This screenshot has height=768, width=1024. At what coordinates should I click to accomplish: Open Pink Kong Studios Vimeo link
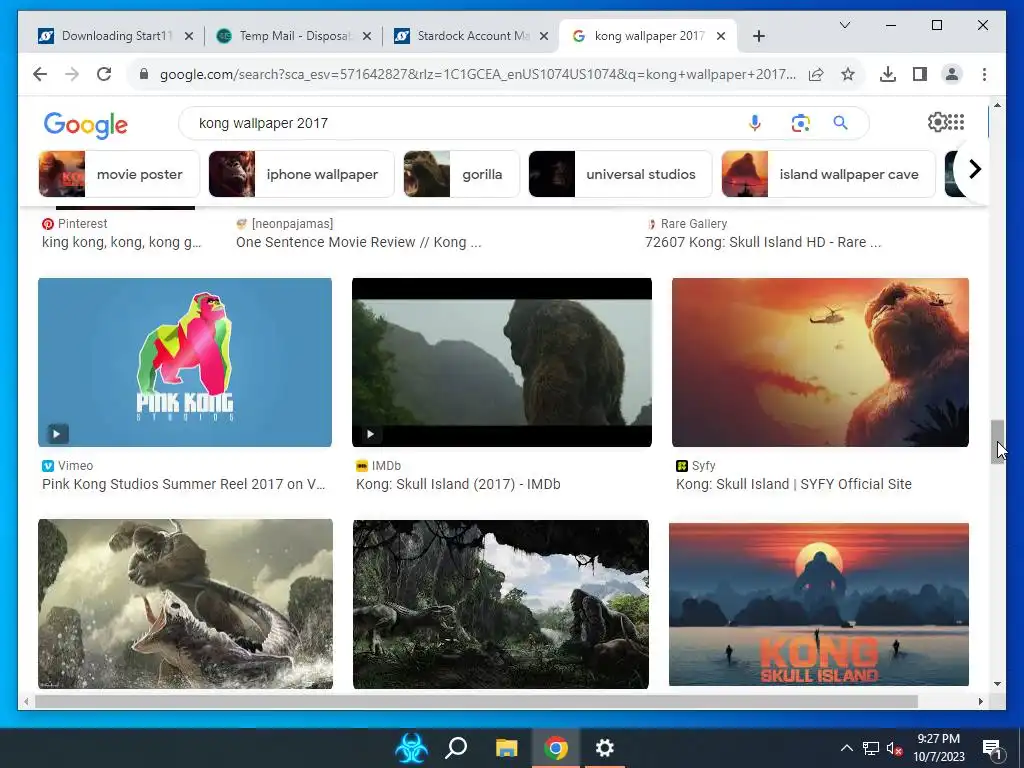(x=184, y=485)
